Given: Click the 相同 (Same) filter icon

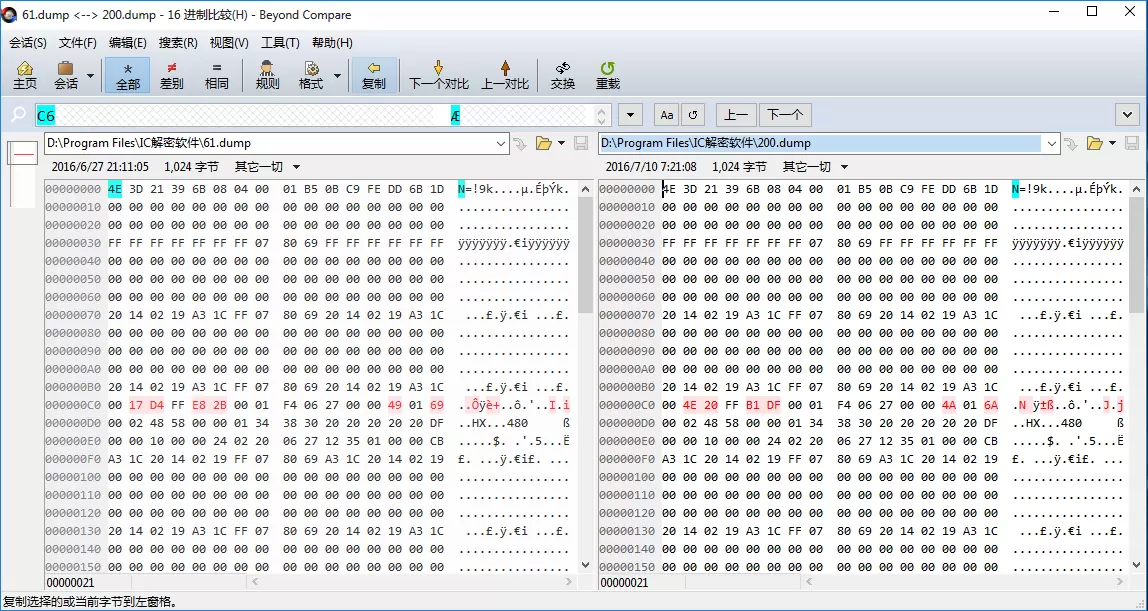Looking at the screenshot, I should (x=217, y=75).
